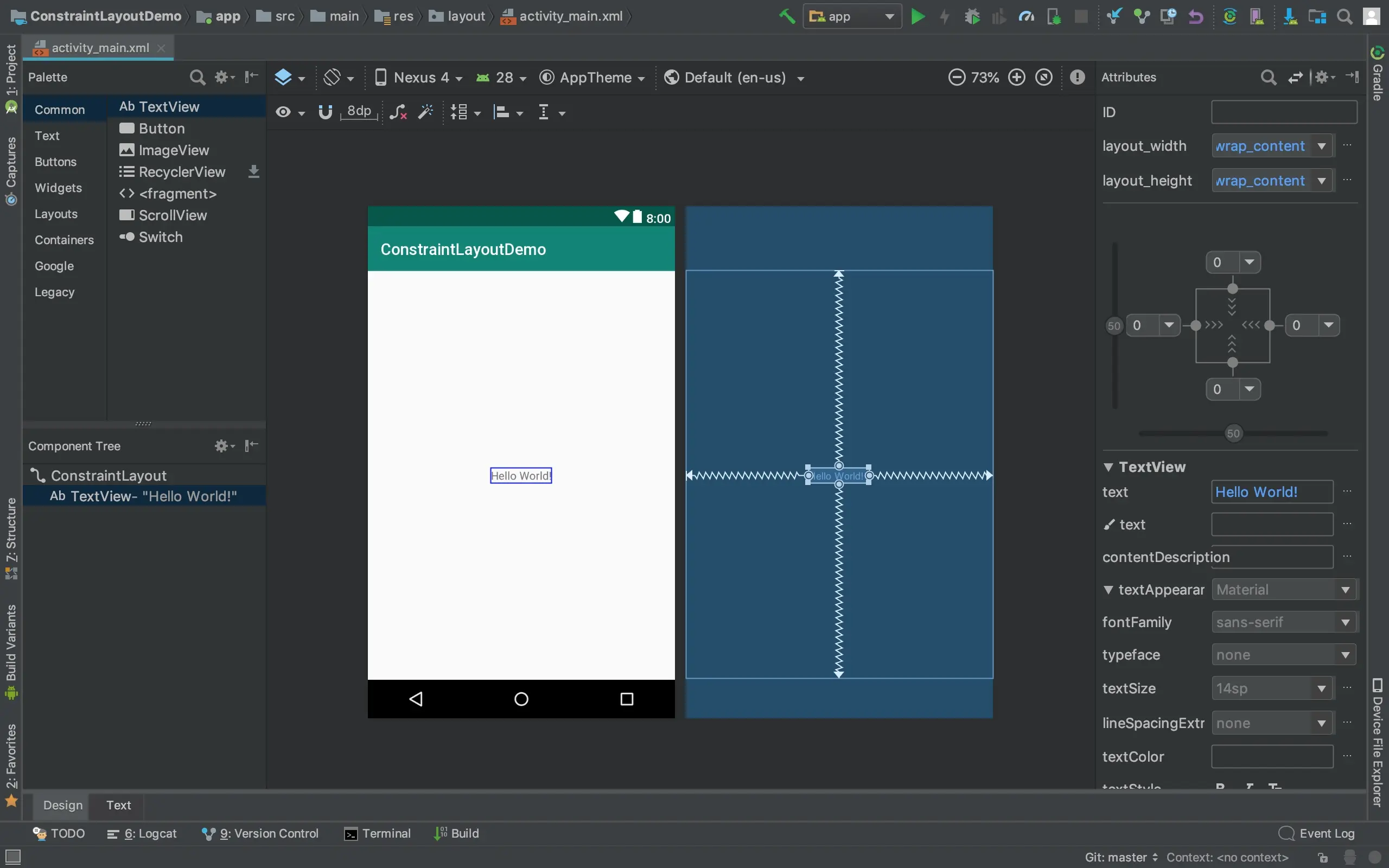Click the Infer Constraints magic wand icon
The image size is (1389, 868).
pos(425,112)
